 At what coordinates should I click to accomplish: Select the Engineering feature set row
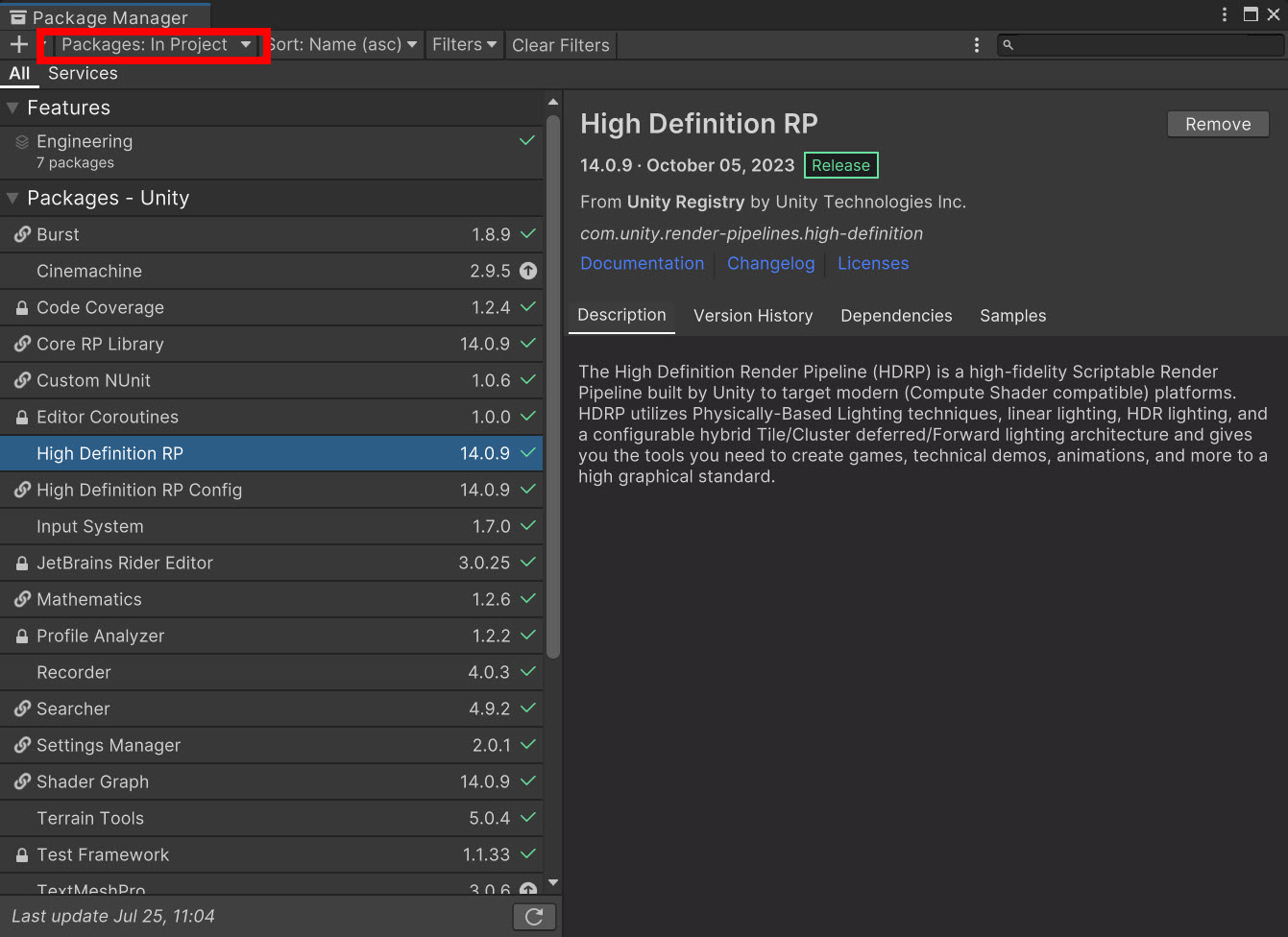pos(272,152)
